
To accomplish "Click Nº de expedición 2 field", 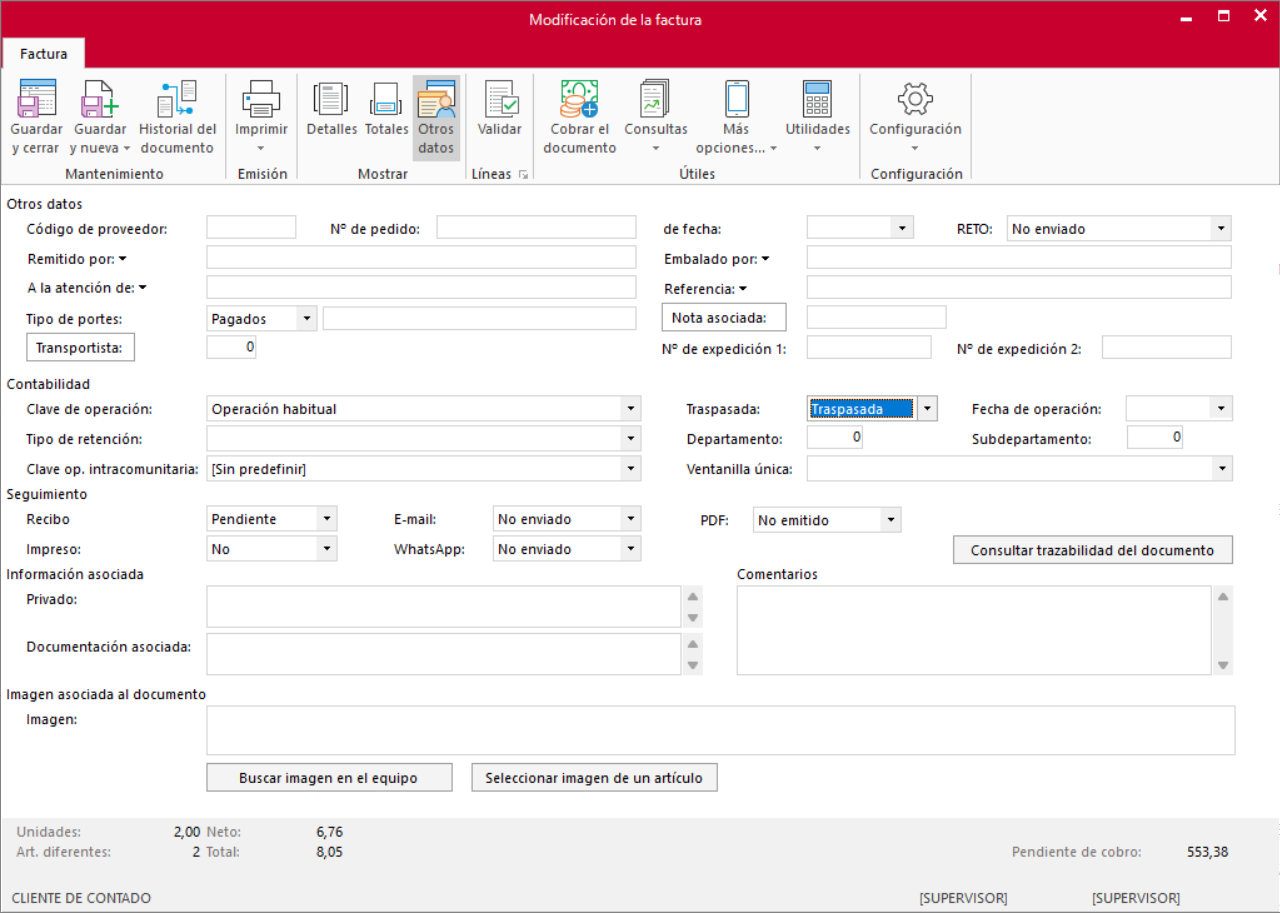I will (1166, 348).
